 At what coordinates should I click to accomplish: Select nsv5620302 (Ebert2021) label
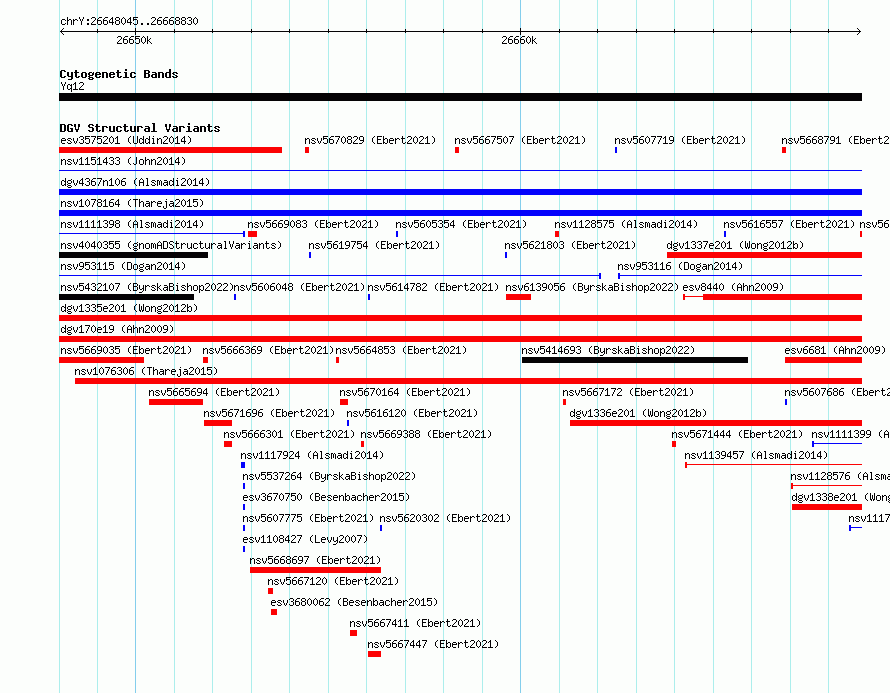pyautogui.click(x=445, y=518)
